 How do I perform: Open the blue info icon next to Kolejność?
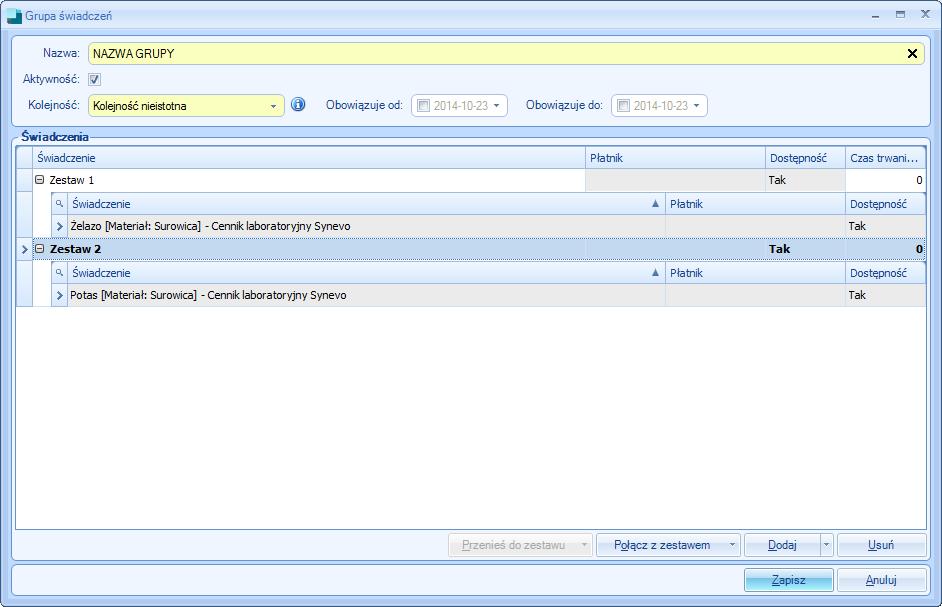click(298, 105)
